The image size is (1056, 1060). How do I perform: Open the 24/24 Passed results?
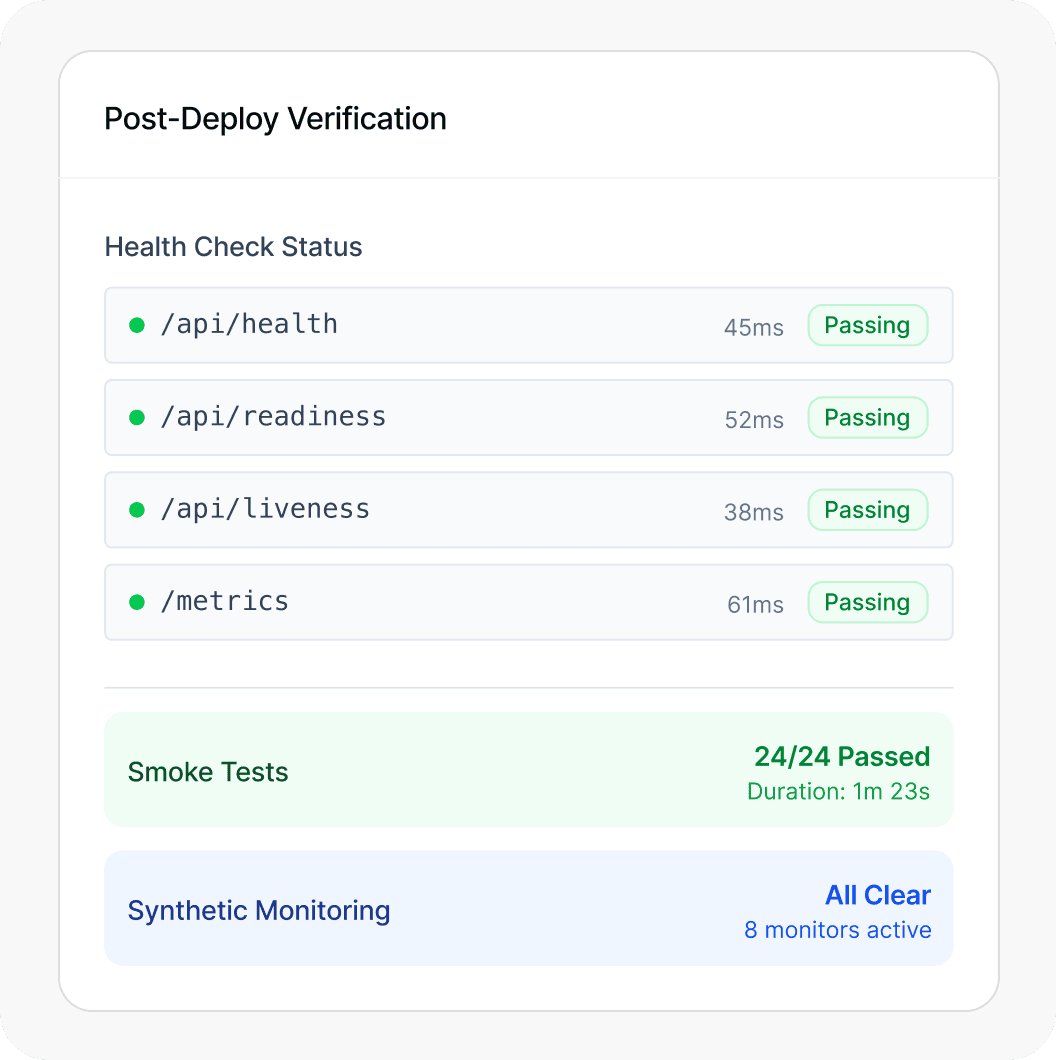[x=841, y=757]
